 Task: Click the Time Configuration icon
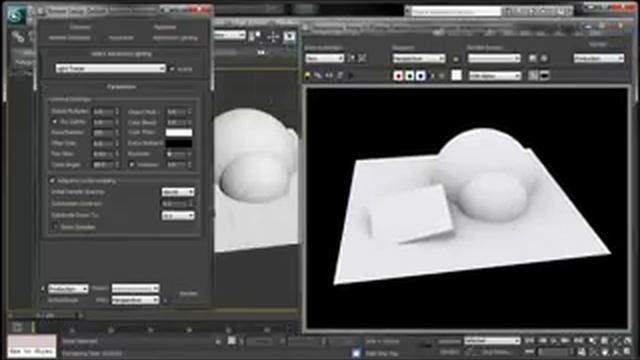581,352
